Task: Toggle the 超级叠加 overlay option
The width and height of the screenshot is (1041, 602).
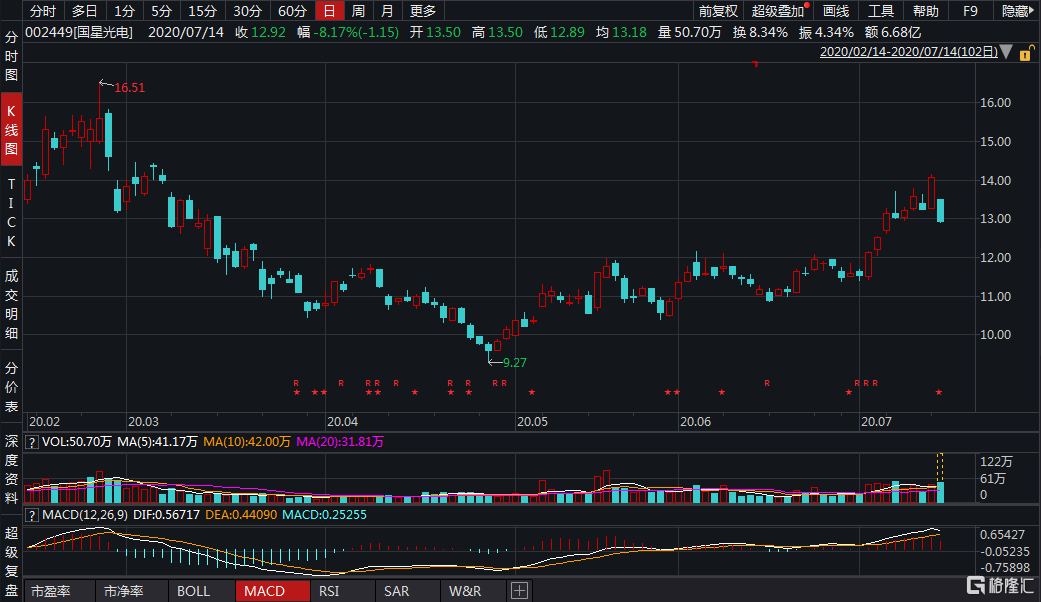Action: point(777,11)
